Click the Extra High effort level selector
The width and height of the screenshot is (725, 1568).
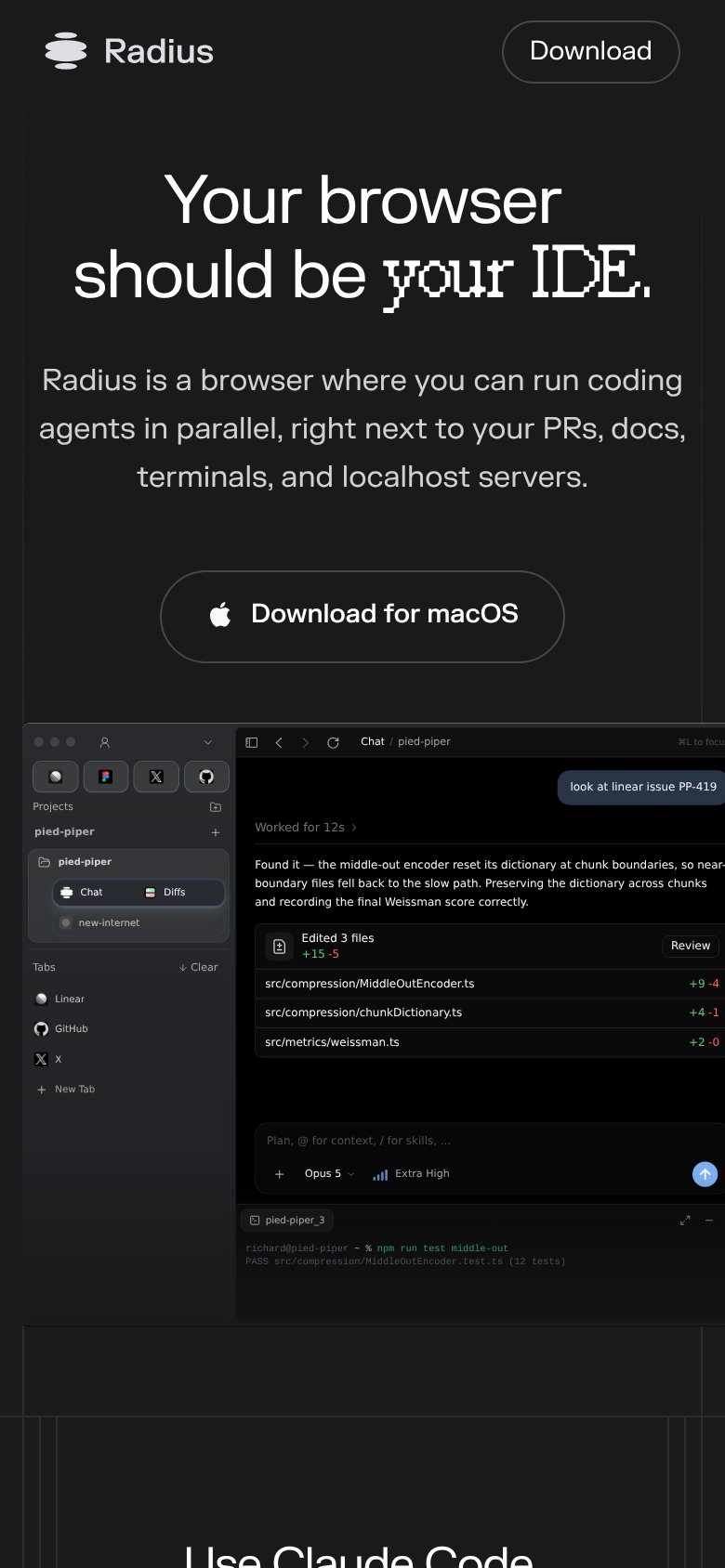point(411,1174)
